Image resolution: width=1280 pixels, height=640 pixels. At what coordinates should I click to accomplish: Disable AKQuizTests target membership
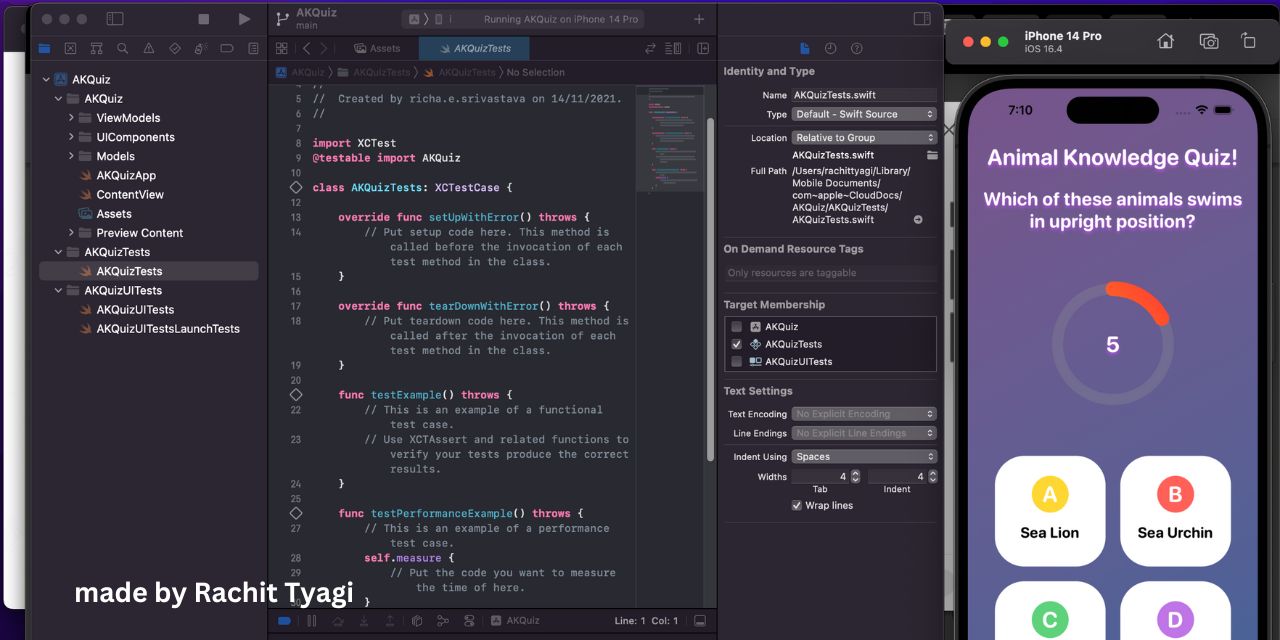coord(737,344)
